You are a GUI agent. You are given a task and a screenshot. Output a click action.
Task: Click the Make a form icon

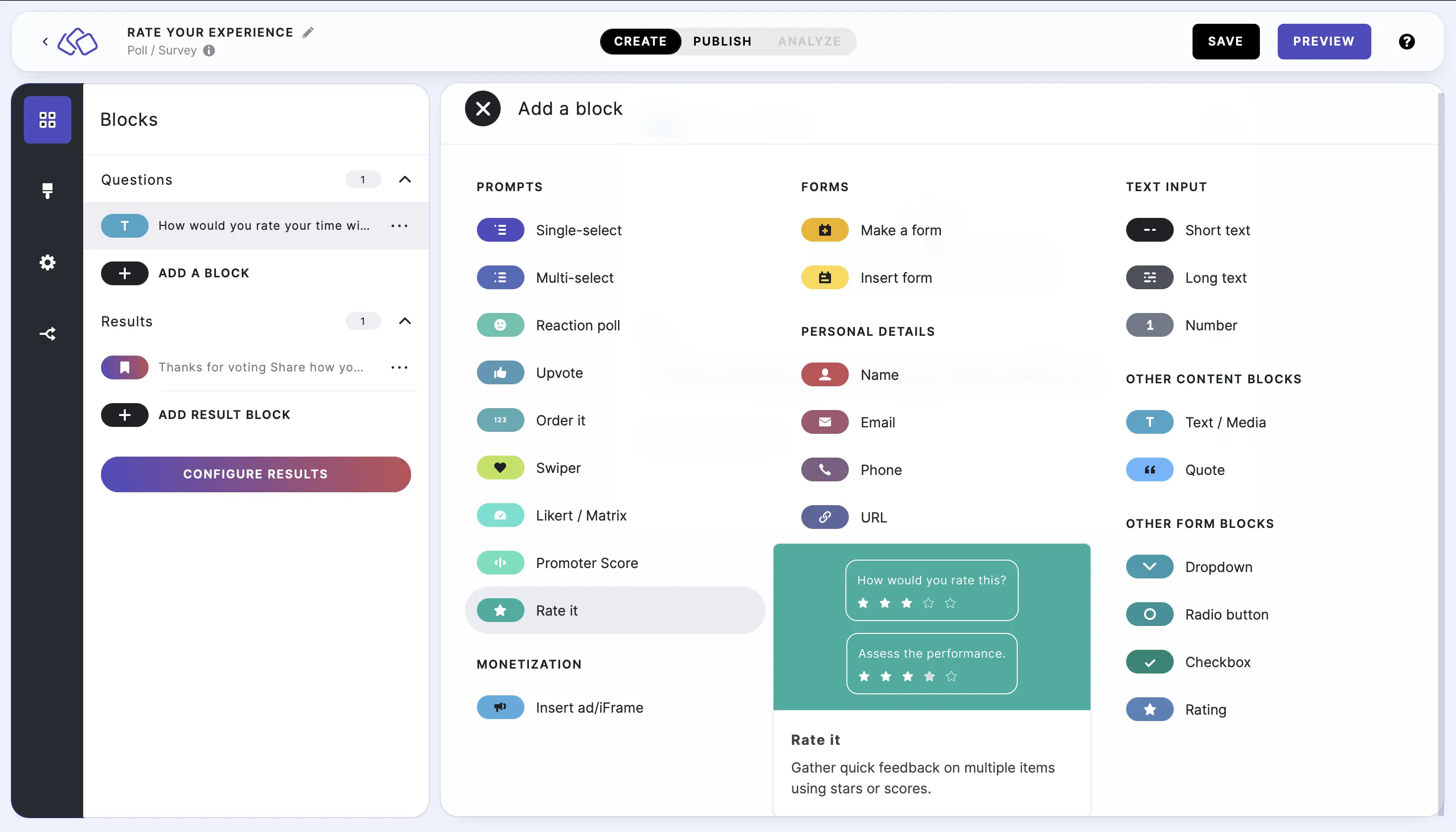tap(825, 230)
